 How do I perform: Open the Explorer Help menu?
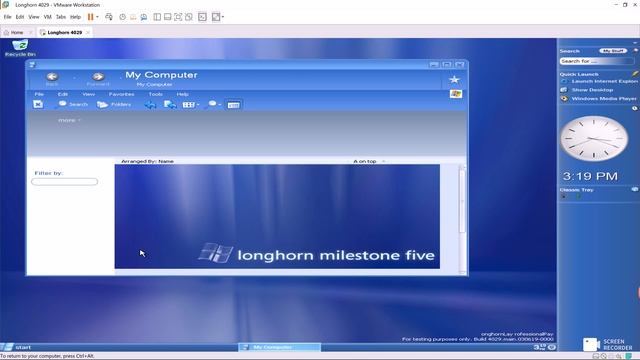tap(182, 94)
